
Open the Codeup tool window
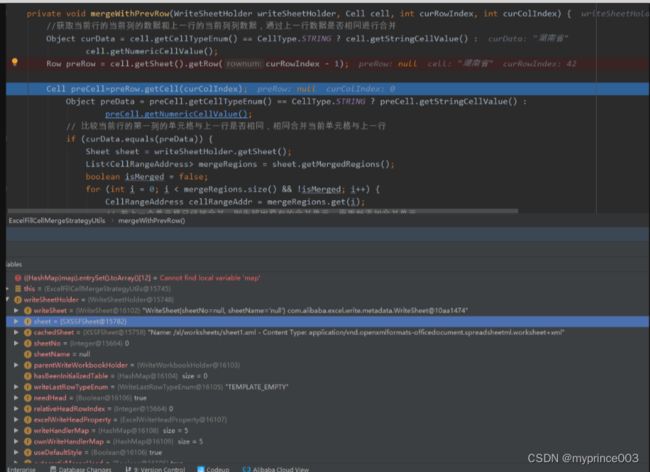pos(213,469)
